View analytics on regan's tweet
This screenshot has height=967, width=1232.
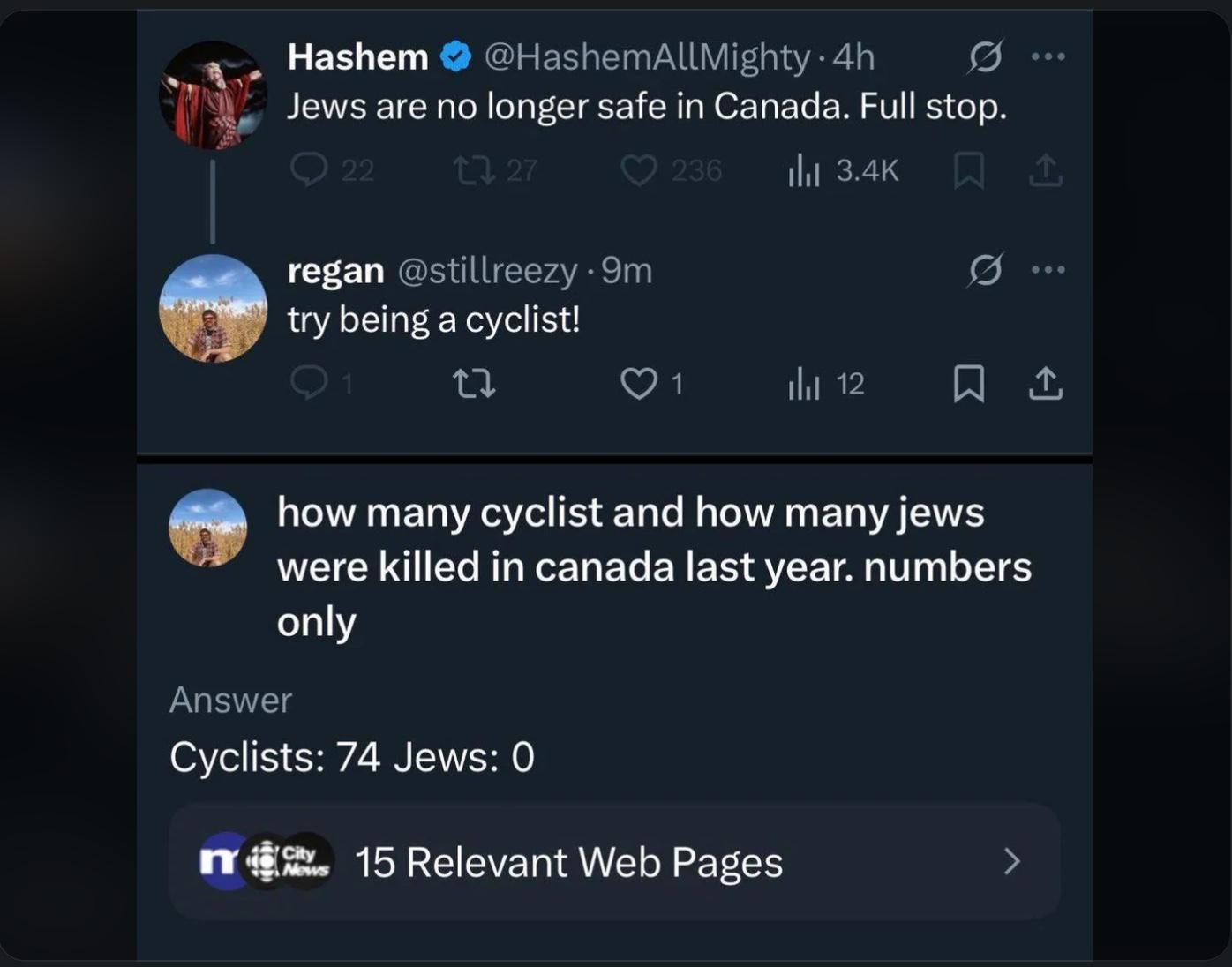pos(804,383)
